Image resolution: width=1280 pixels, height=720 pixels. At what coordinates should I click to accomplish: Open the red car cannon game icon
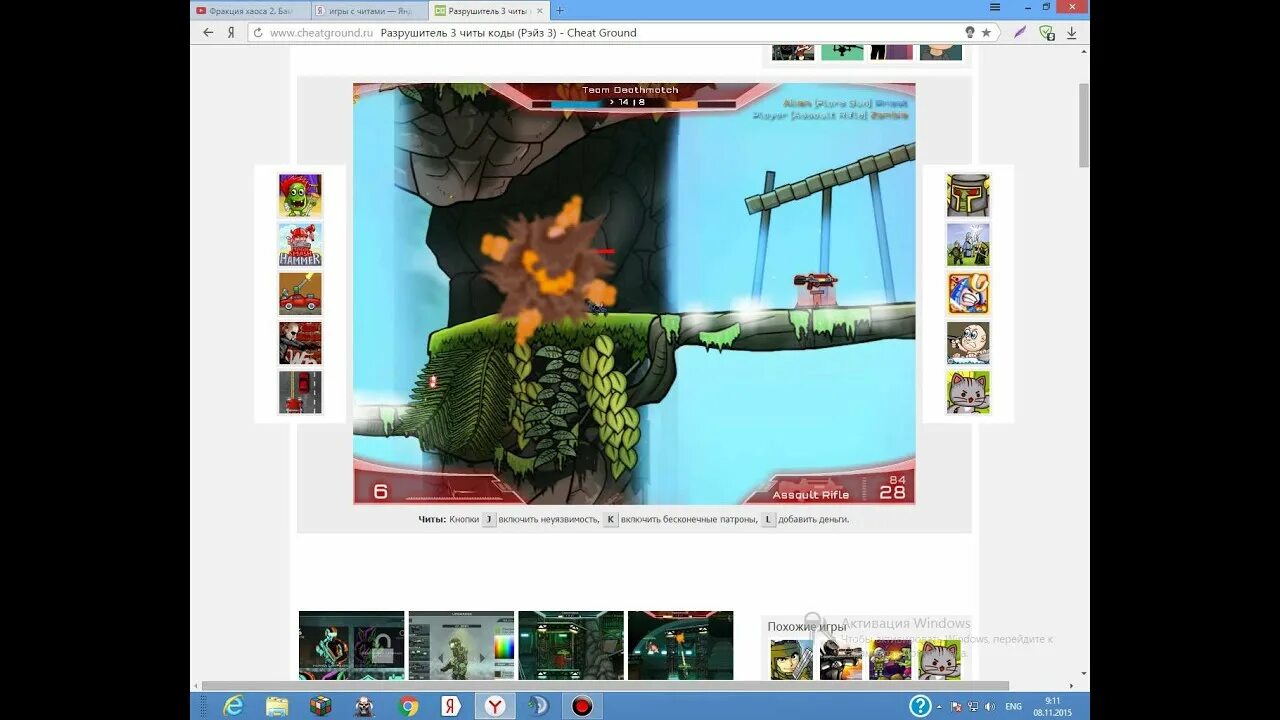tap(300, 294)
